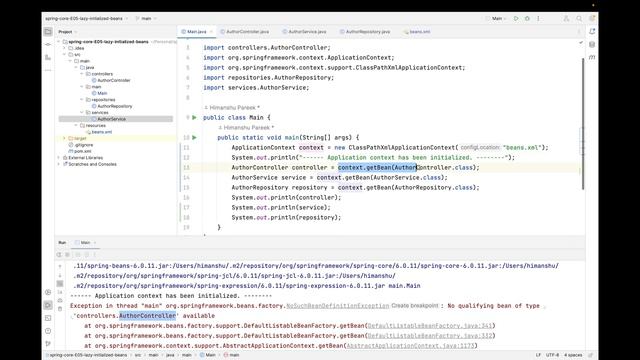
Task: Open AbstractApplicationContext.java:1173 link
Action: (x=410, y=346)
